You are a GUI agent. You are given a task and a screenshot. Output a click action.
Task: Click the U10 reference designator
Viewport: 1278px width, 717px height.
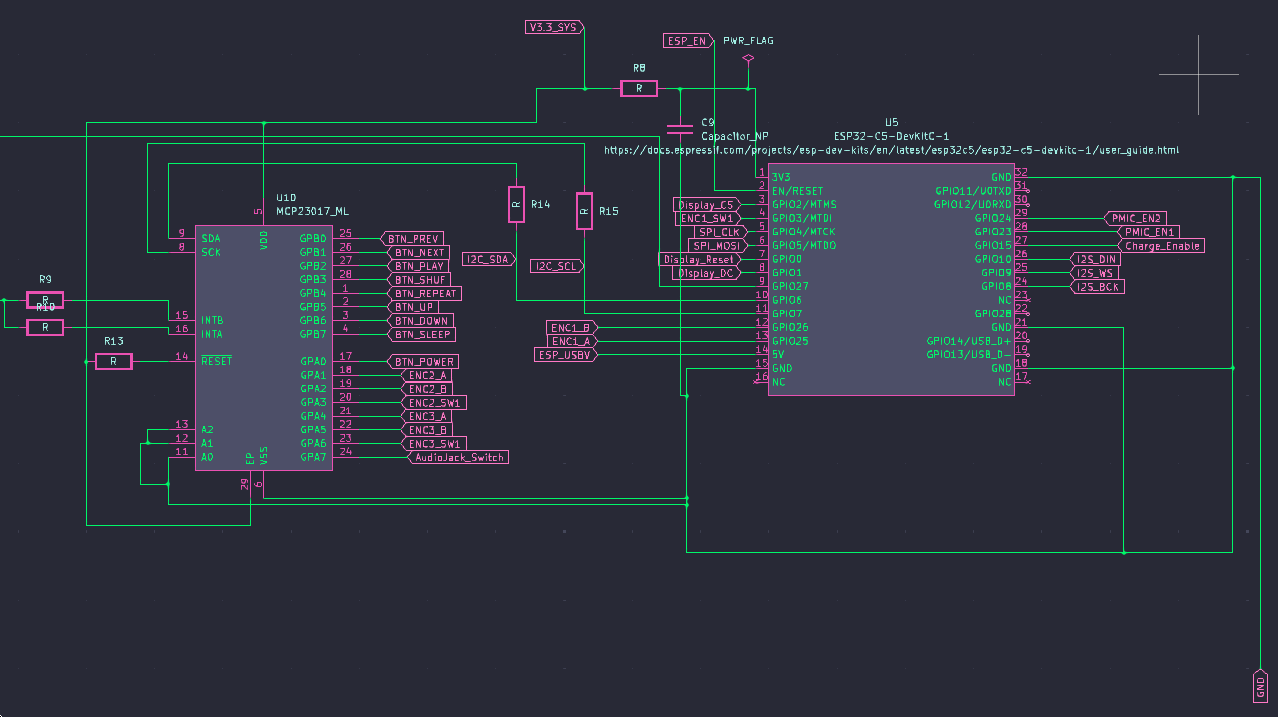[286, 199]
